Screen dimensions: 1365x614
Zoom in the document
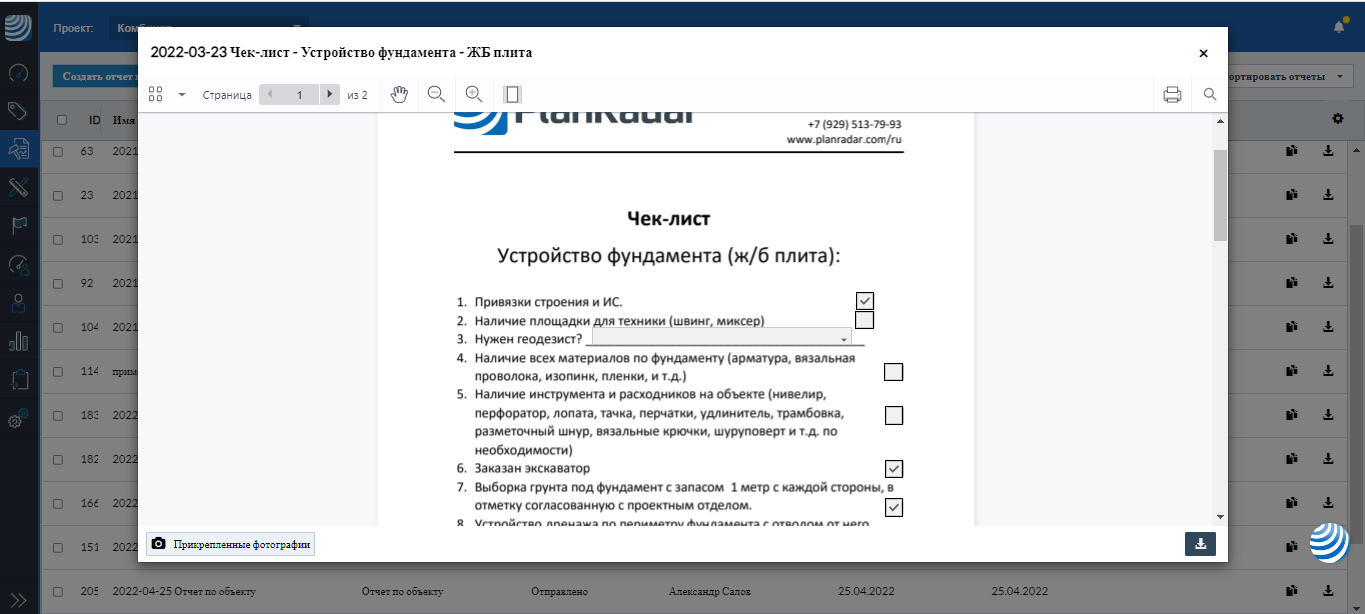tap(474, 94)
